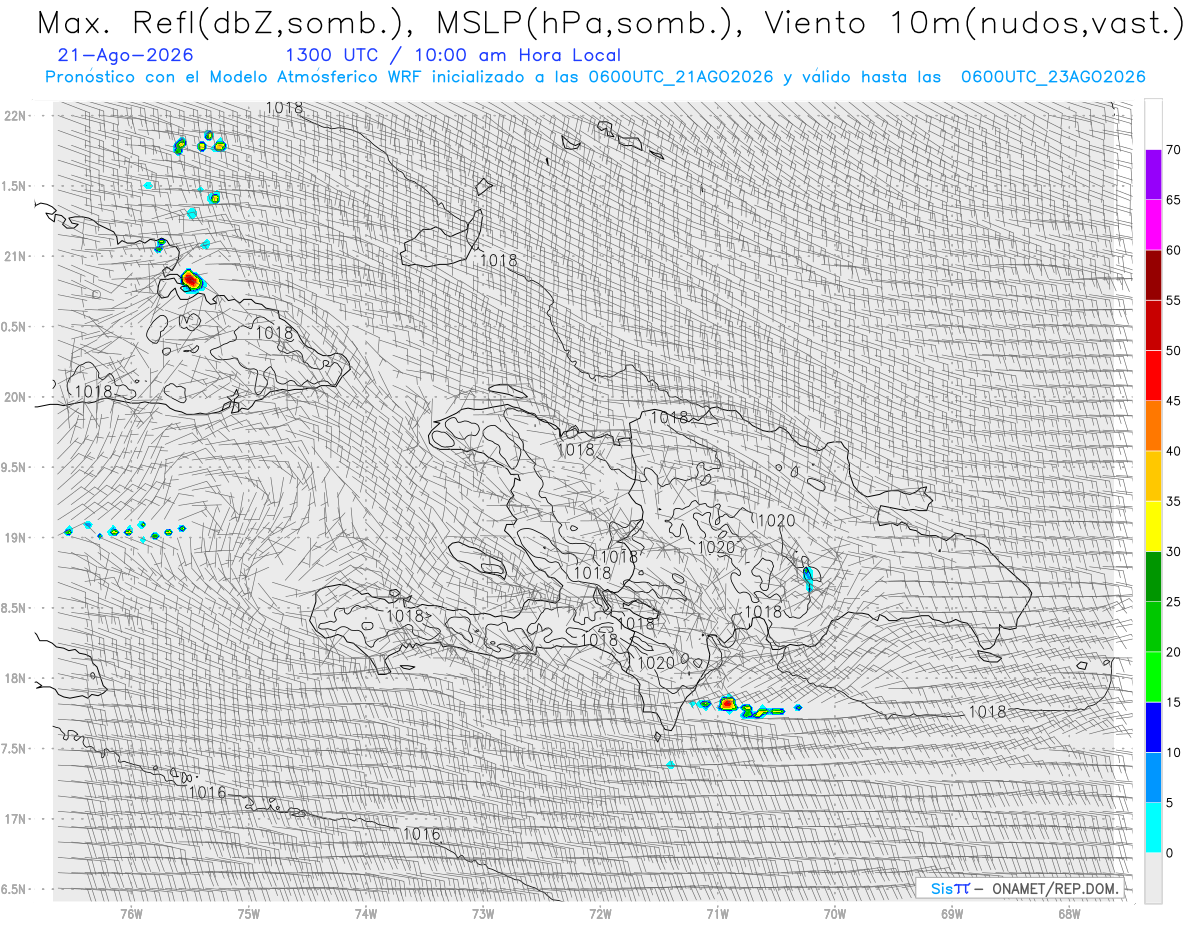The image size is (1200, 927).
Task: Click the colorbar value 65
Action: (1173, 200)
